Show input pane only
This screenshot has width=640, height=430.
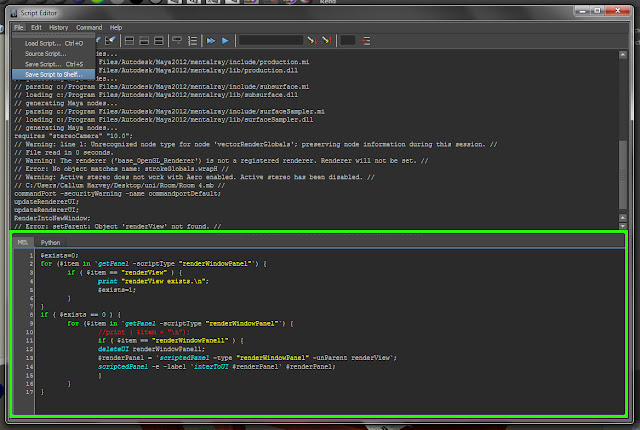click(144, 41)
